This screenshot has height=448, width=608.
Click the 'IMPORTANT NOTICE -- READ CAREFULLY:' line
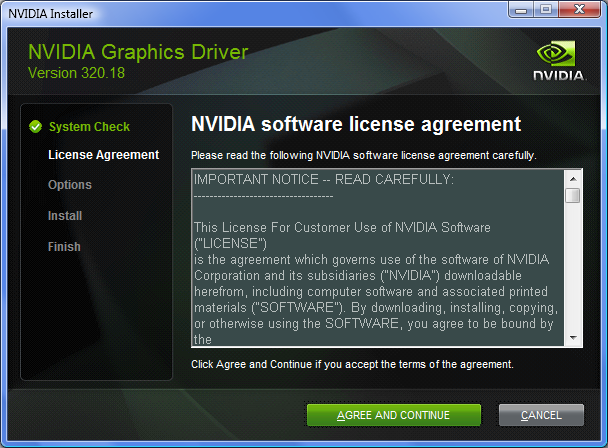324,180
